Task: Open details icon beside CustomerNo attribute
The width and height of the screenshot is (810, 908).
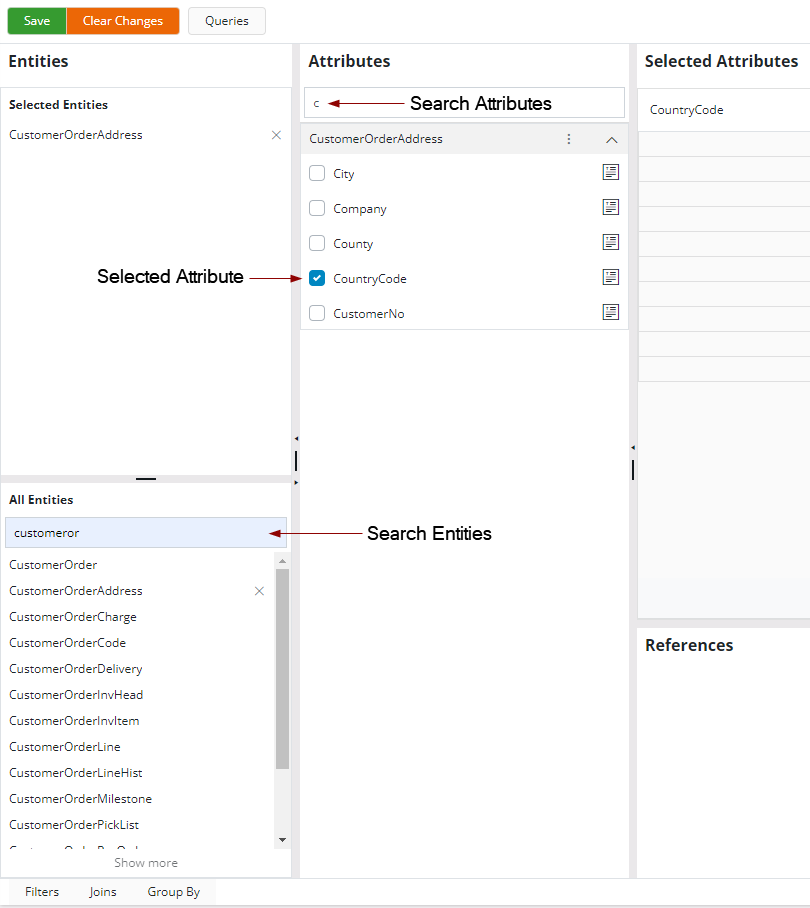Action: tap(610, 312)
